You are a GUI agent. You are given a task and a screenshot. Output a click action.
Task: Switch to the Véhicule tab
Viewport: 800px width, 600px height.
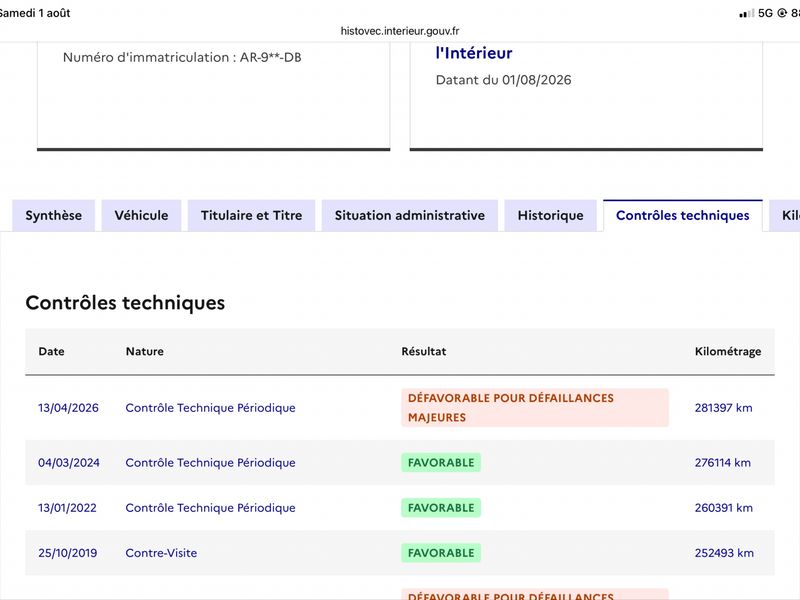(141, 215)
